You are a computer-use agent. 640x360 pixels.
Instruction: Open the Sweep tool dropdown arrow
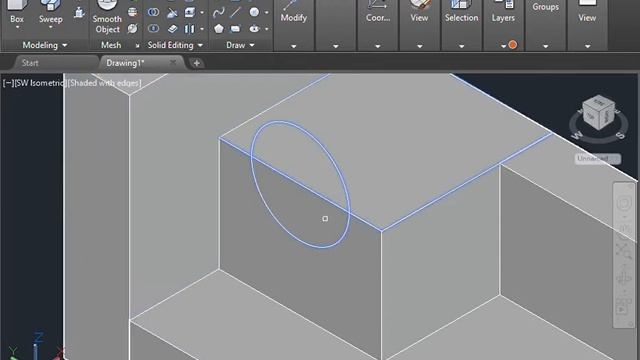tap(51, 27)
